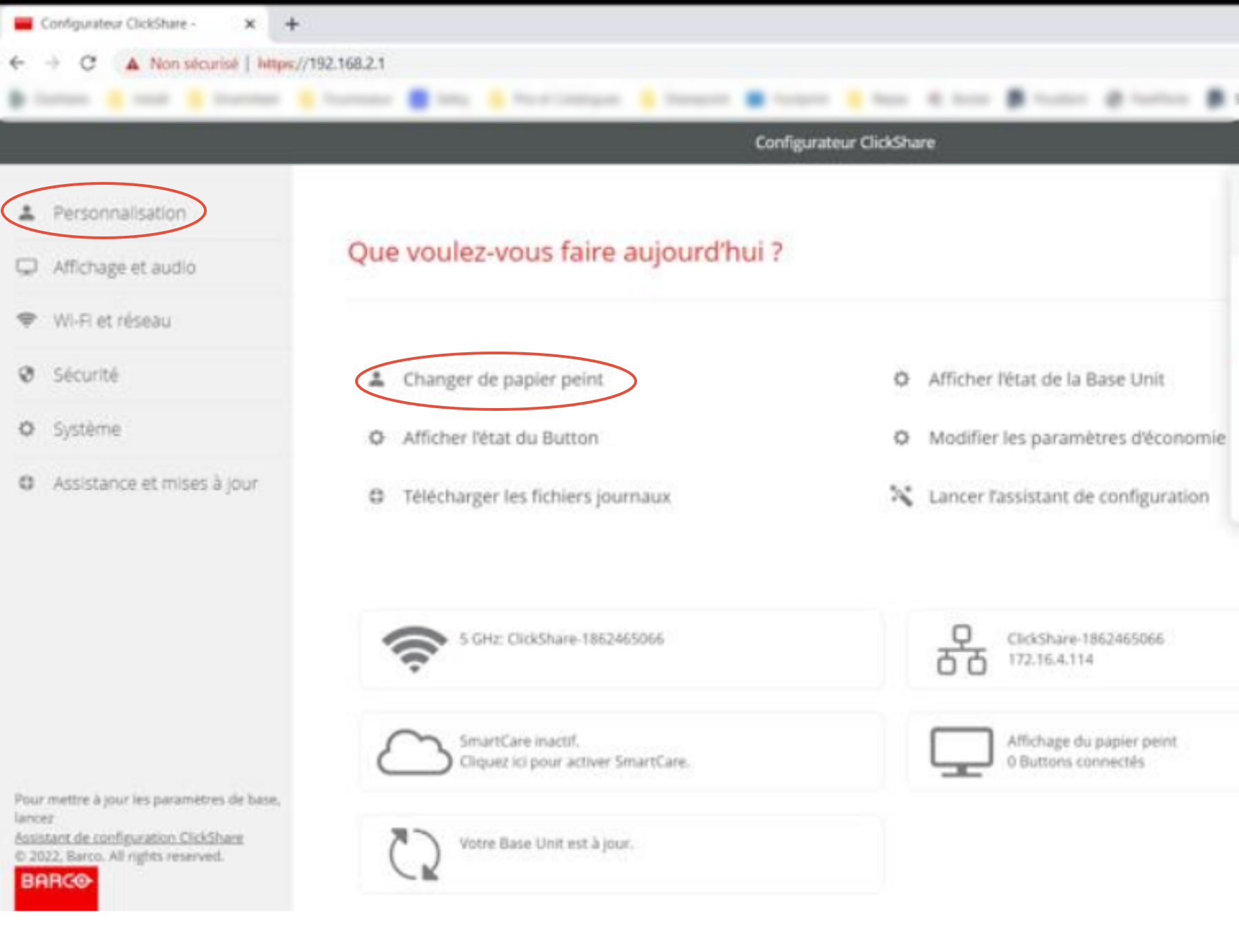
Task: Open Affichage et audio section
Action: (124, 267)
